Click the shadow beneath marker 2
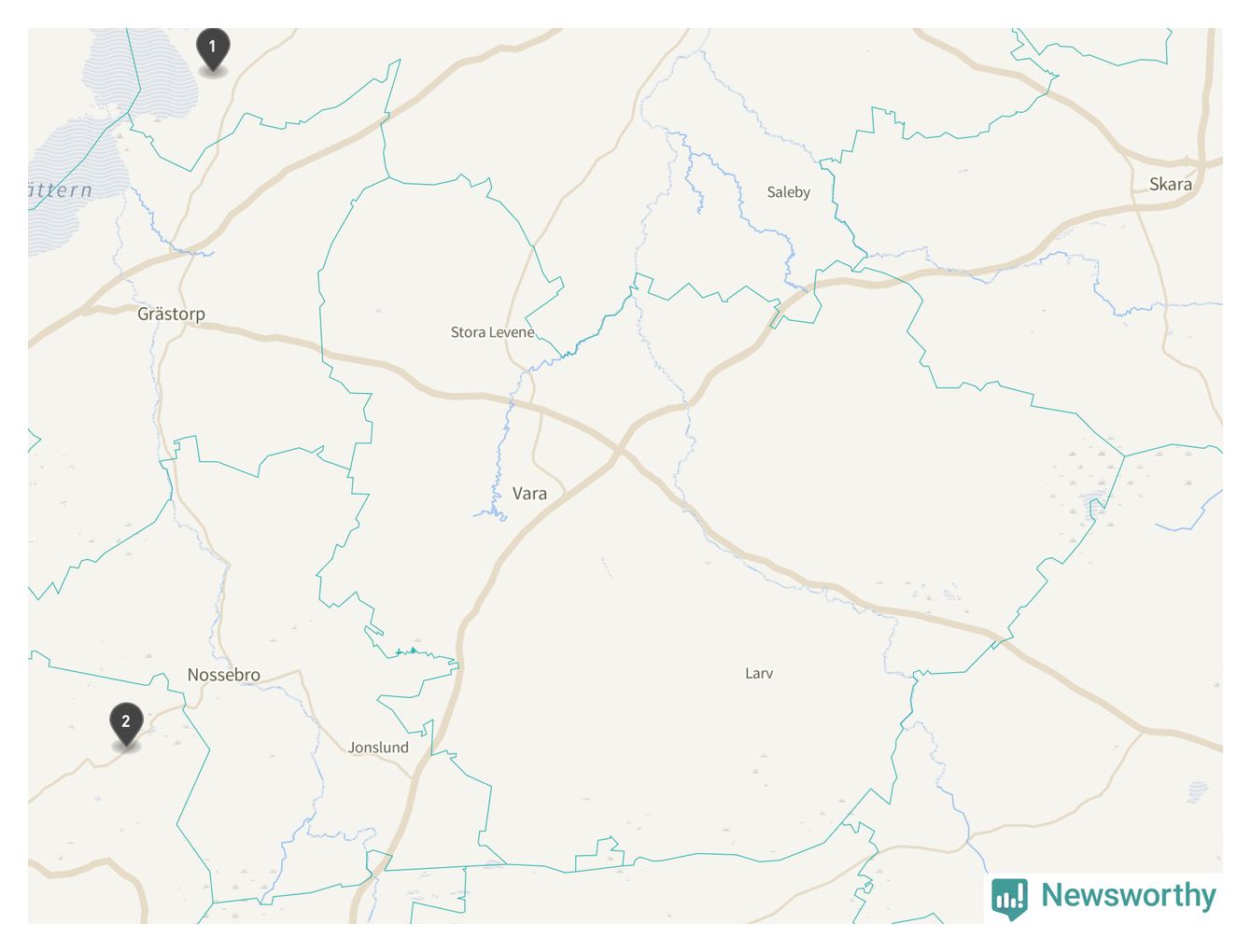This screenshot has width=1251, height=952. [x=126, y=747]
